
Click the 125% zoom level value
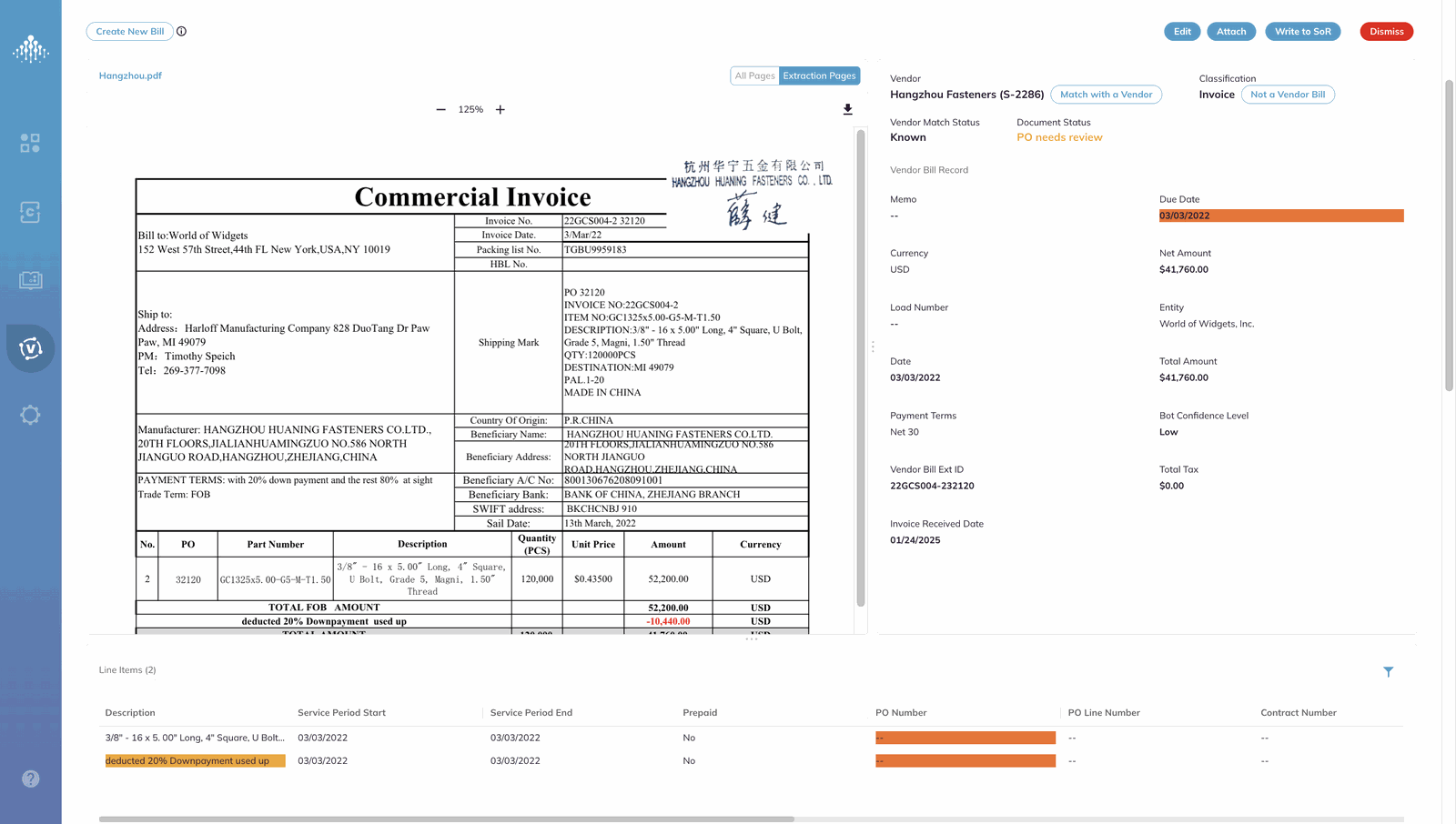[x=470, y=109]
